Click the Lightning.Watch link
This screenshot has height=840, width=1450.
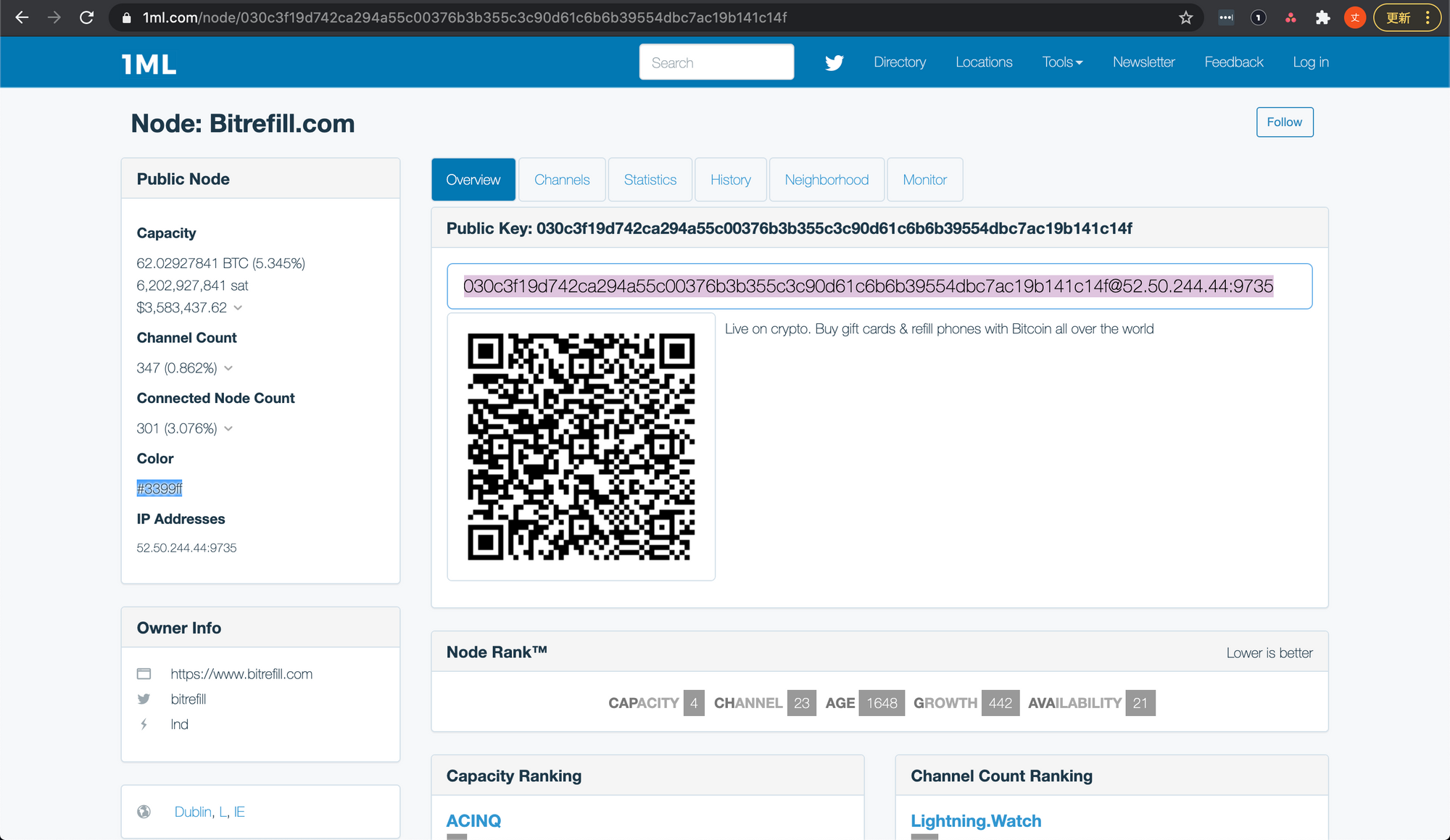point(976,820)
